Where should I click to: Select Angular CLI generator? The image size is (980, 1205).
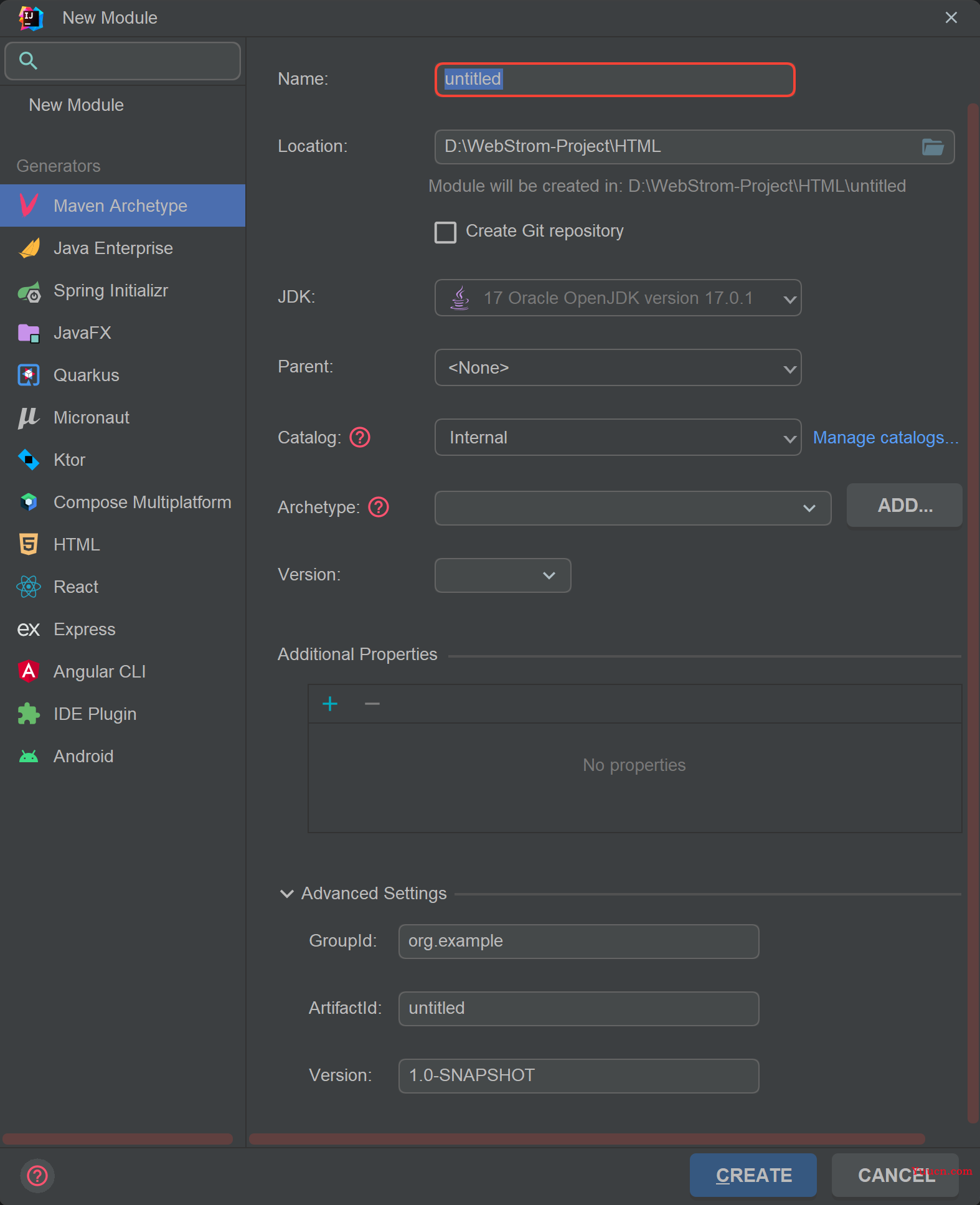[123, 671]
